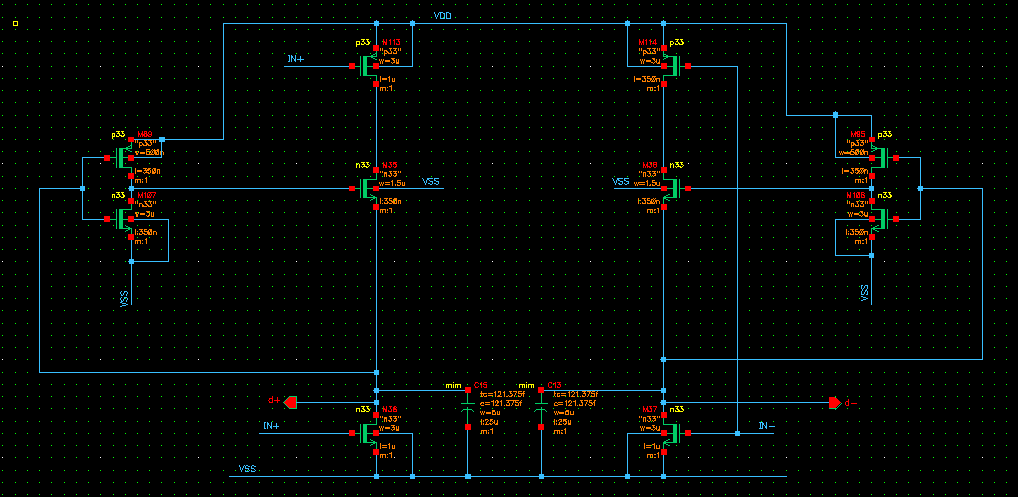Click the M113 instance name label

point(391,43)
